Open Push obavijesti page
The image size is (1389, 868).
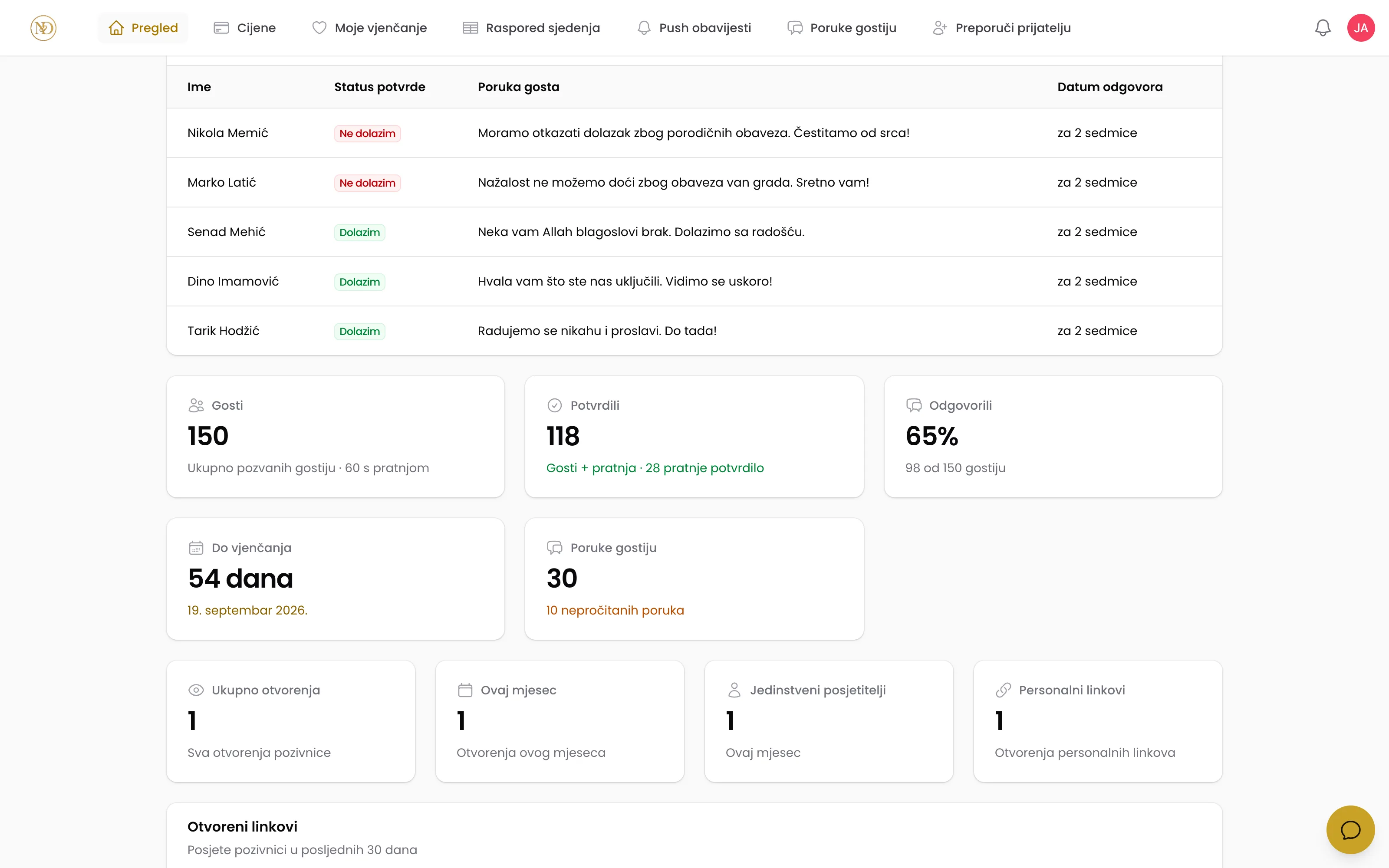(694, 27)
